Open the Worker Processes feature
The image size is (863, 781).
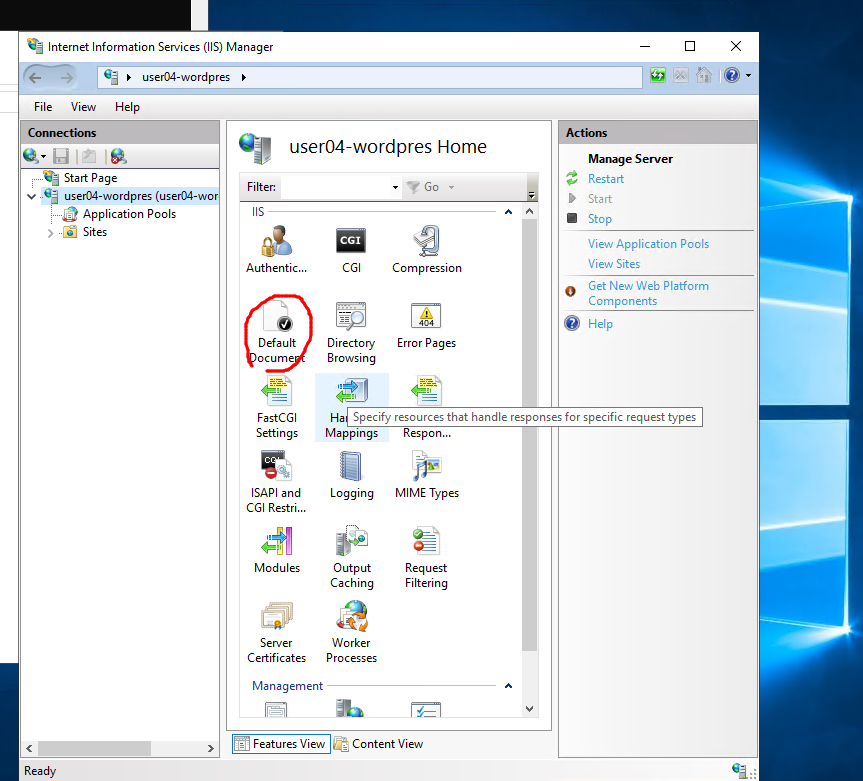[351, 632]
